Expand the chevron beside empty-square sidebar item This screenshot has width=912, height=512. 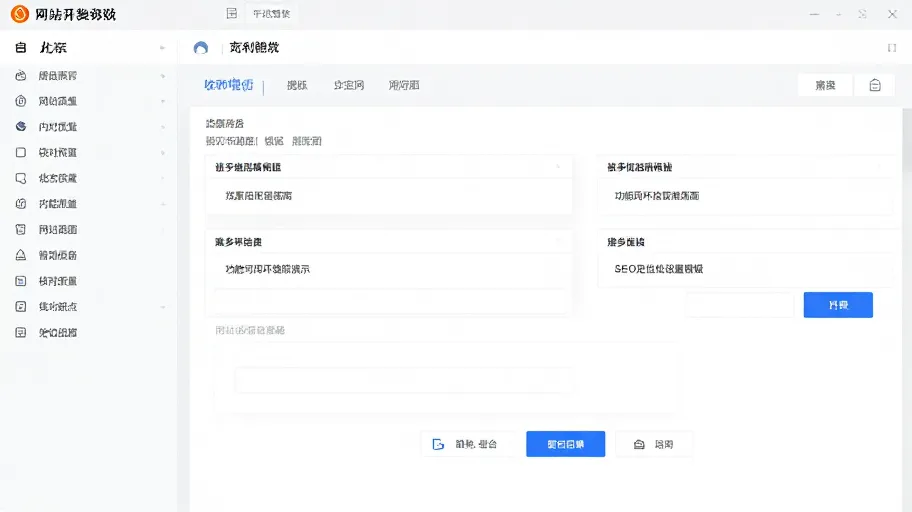tap(163, 152)
